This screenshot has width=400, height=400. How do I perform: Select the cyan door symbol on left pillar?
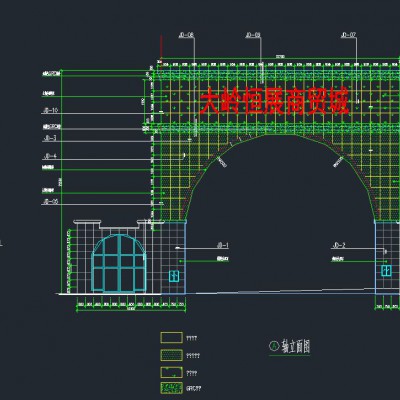click(174, 276)
